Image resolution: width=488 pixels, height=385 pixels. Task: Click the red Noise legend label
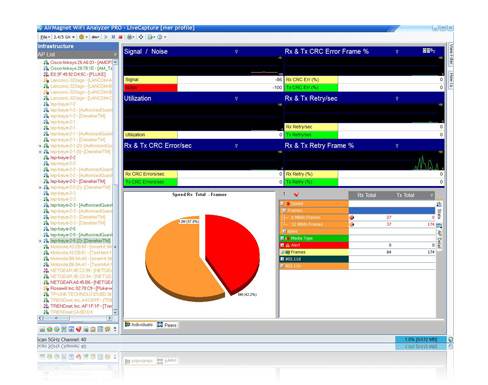151,87
